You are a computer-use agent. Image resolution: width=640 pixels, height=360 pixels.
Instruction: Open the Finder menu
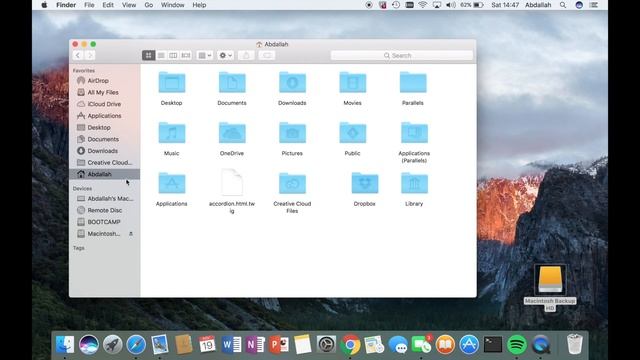click(66, 5)
